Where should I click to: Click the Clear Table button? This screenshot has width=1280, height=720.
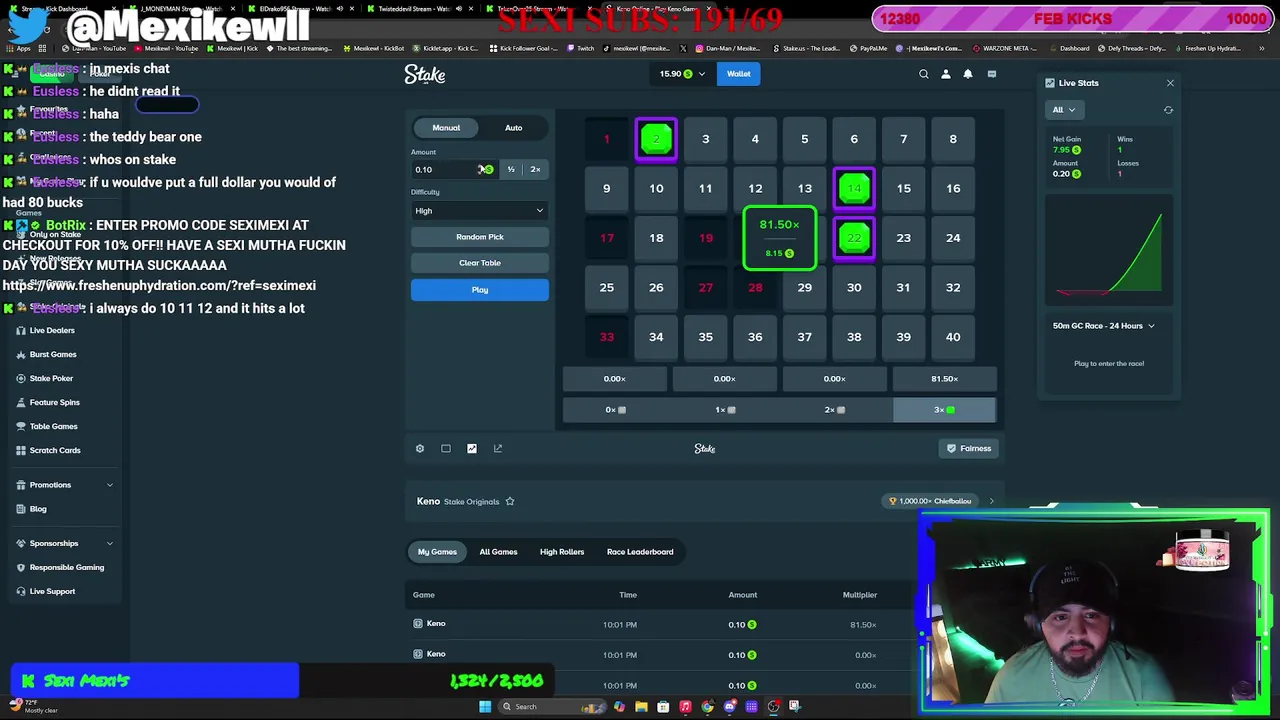click(x=480, y=263)
